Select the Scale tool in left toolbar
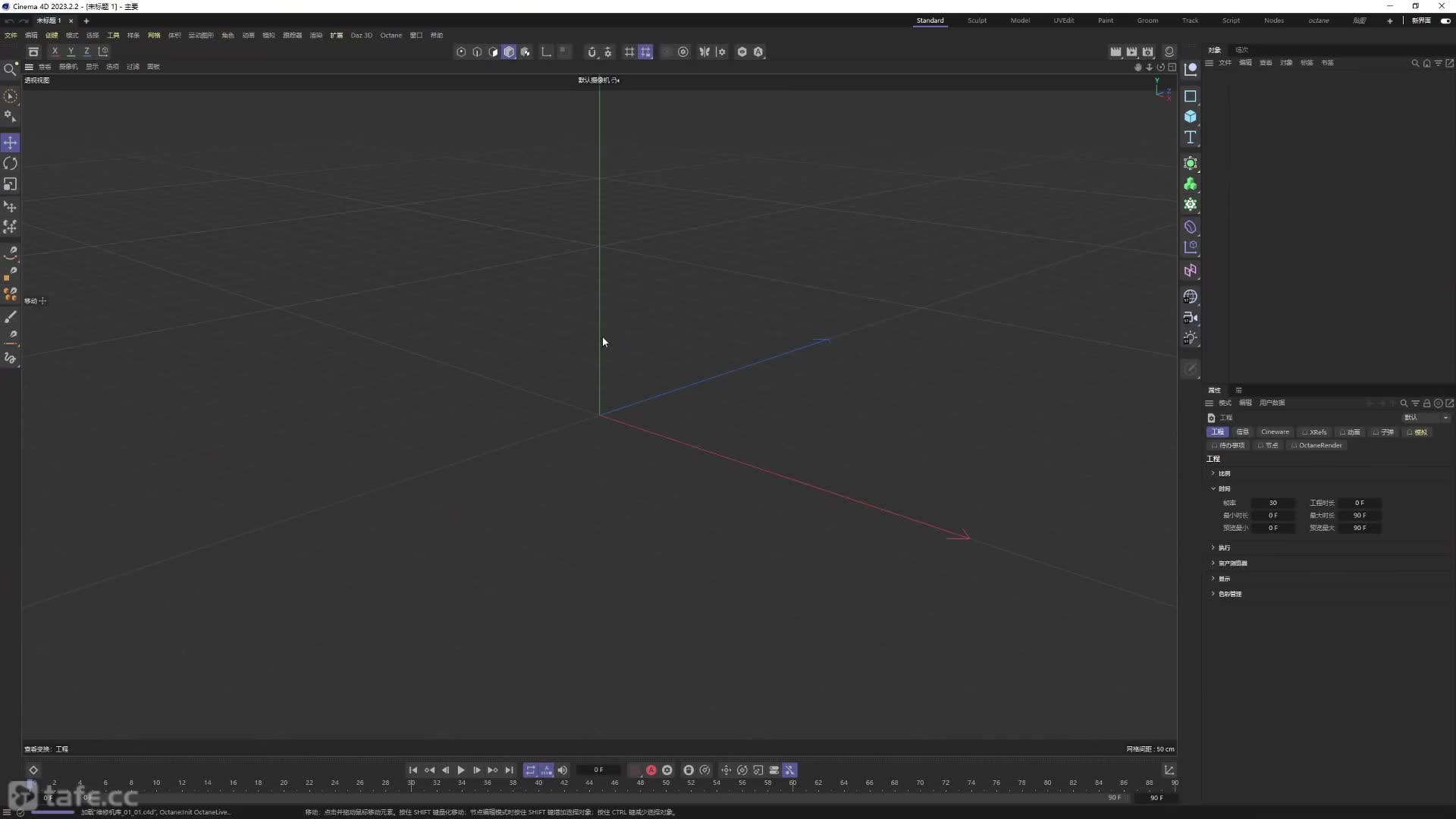Image resolution: width=1456 pixels, height=819 pixels. [x=10, y=184]
